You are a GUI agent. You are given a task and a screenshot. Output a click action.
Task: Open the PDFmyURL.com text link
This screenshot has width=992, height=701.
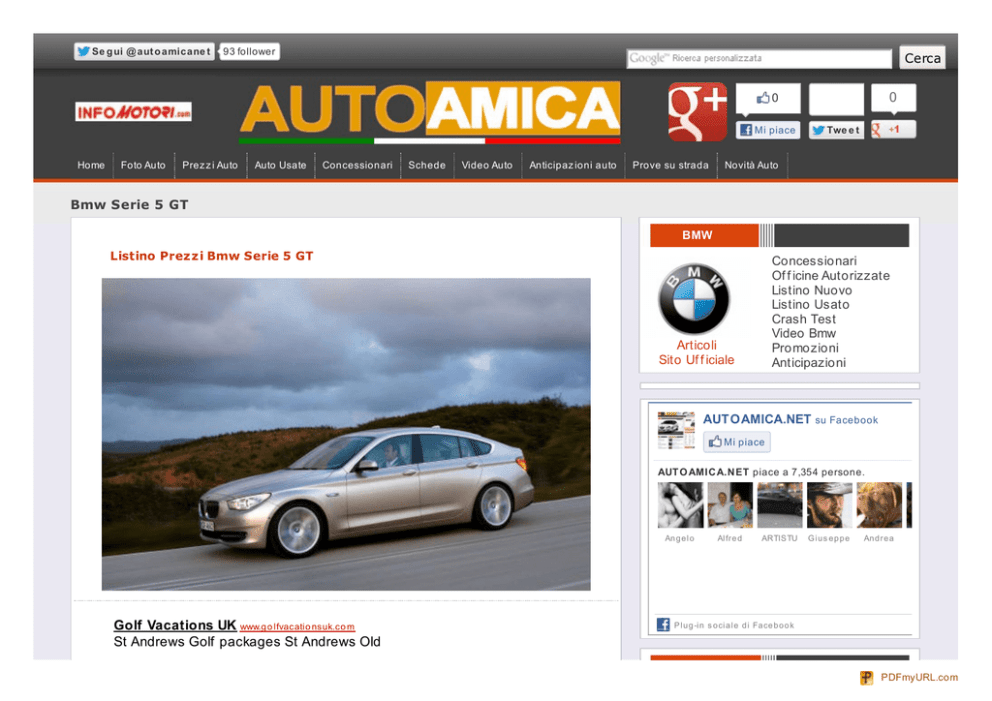919,678
